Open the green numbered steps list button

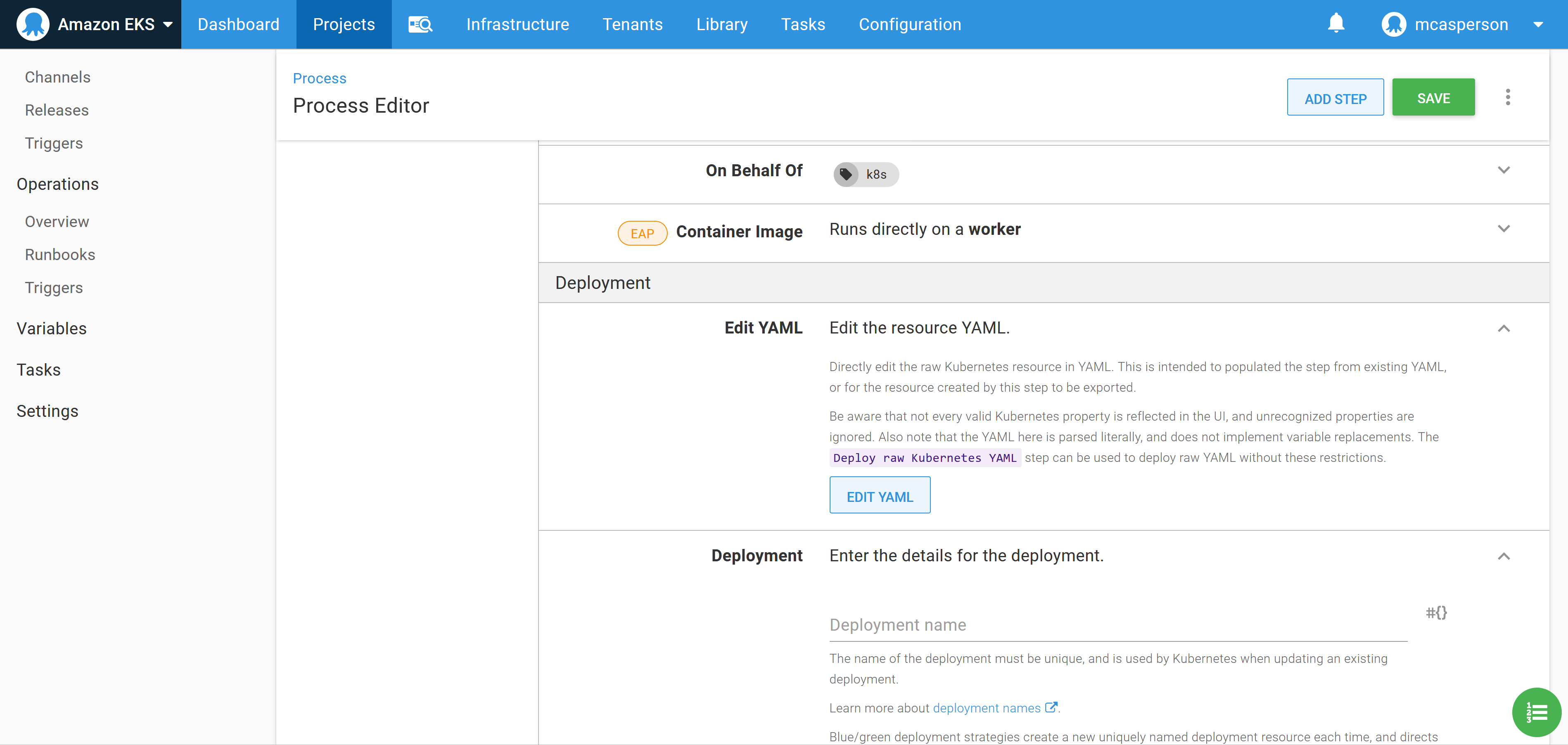(1536, 712)
